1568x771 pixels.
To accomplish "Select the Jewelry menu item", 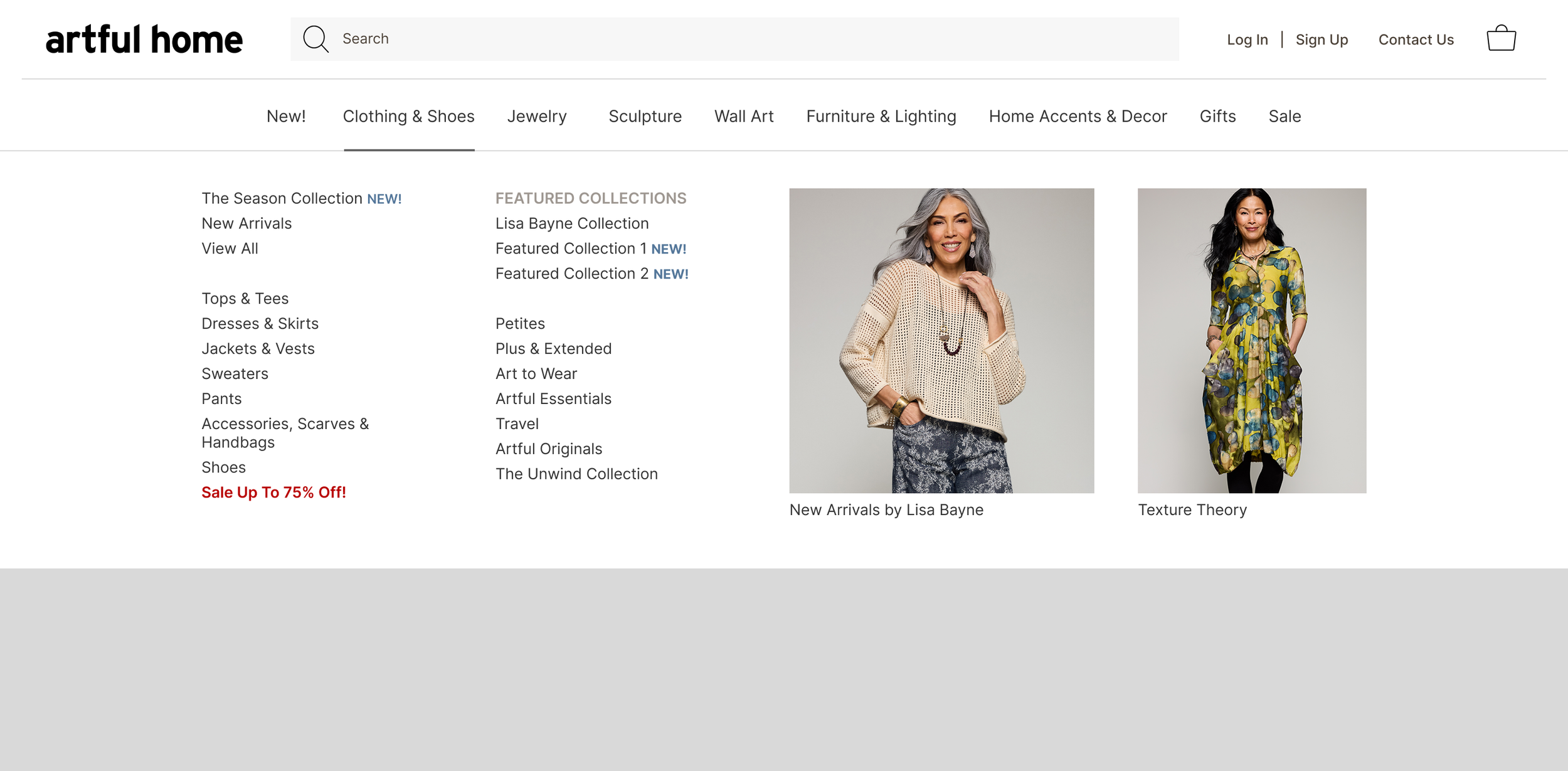I will [536, 116].
